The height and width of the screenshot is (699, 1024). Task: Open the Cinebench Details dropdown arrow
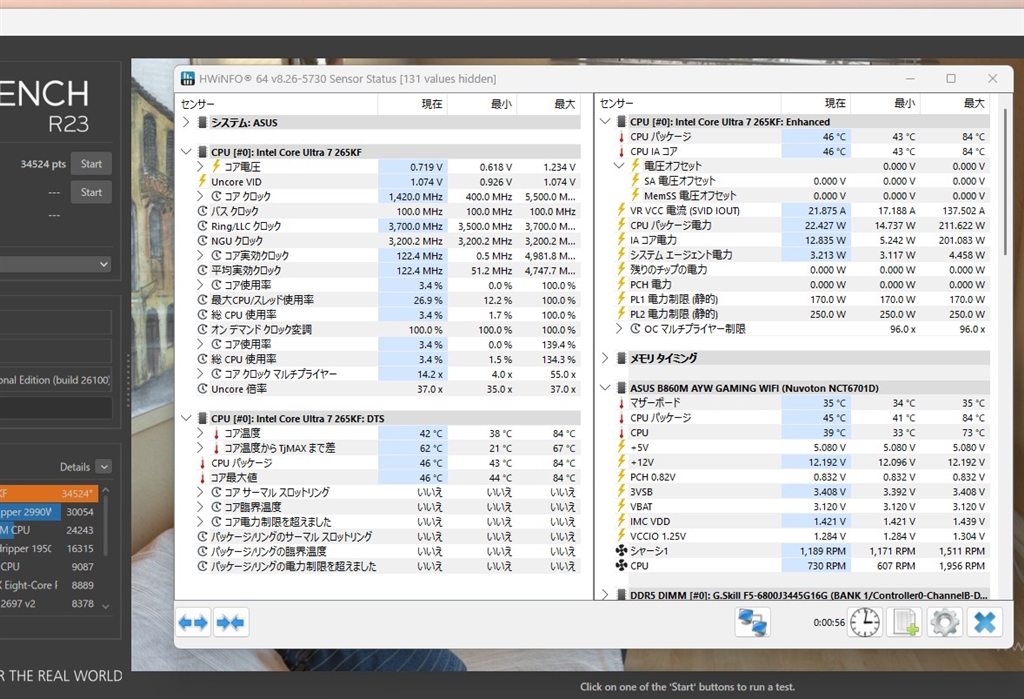point(104,466)
